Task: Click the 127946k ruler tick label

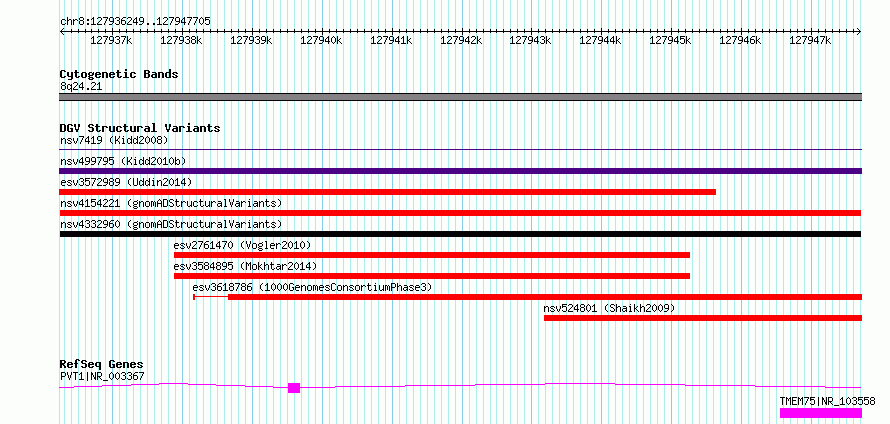Action: point(740,40)
